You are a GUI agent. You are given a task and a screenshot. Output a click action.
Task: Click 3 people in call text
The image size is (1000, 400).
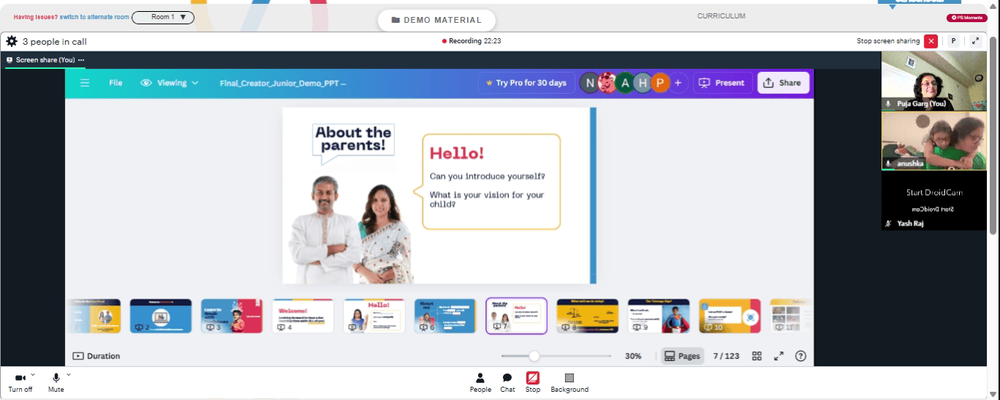point(54,41)
